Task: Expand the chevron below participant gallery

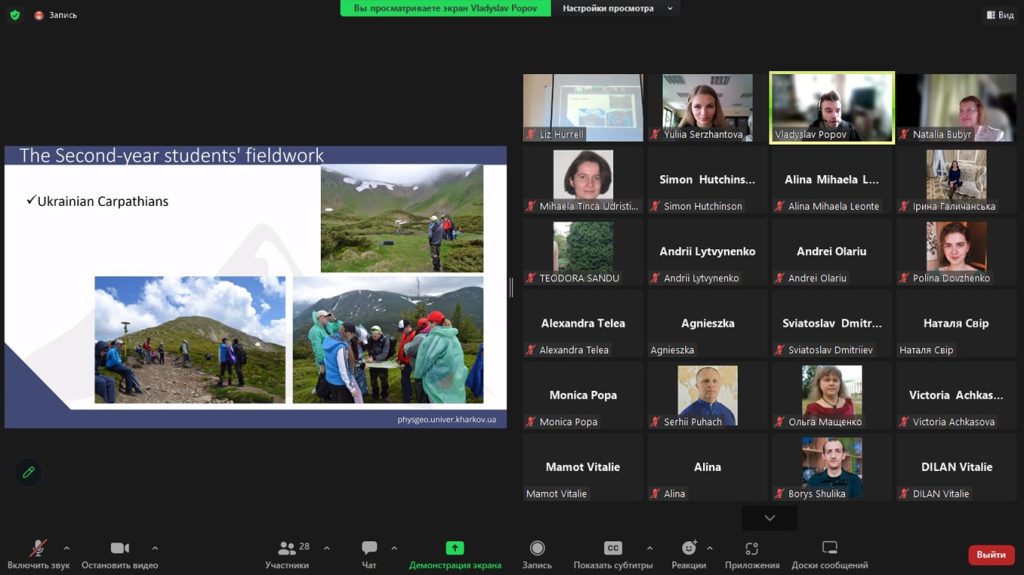Action: (x=769, y=518)
